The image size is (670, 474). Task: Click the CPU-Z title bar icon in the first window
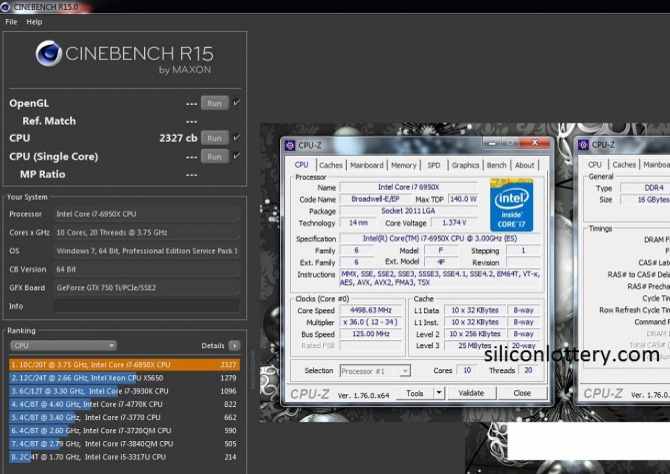(x=290, y=145)
